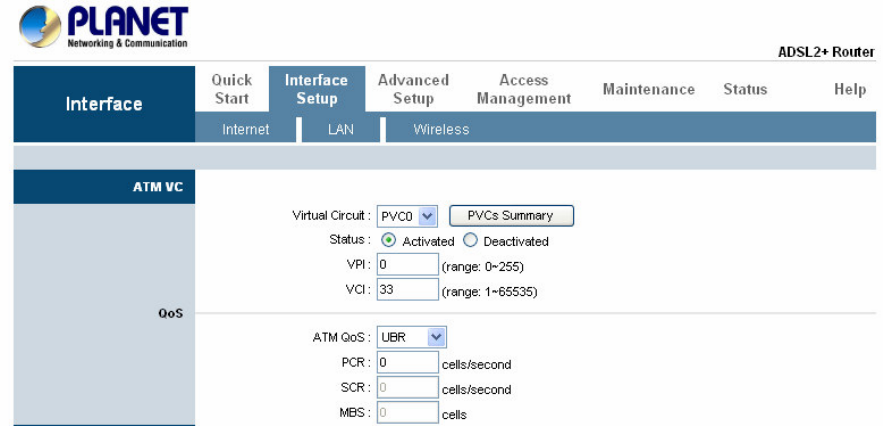Open the Maintenance tab
Image resolution: width=883 pixels, height=426 pixels.
click(648, 90)
